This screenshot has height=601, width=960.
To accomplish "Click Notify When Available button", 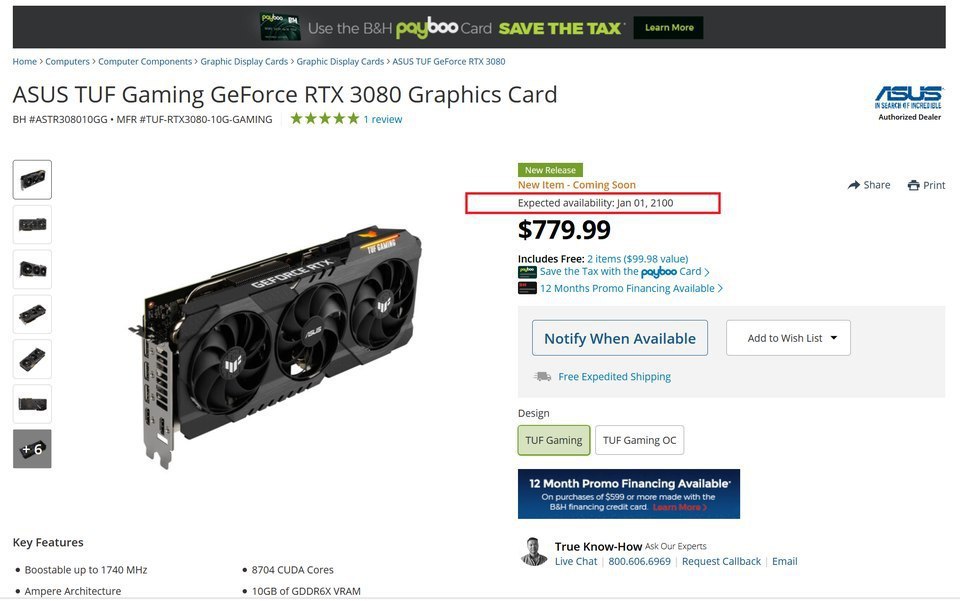I will click(x=620, y=338).
